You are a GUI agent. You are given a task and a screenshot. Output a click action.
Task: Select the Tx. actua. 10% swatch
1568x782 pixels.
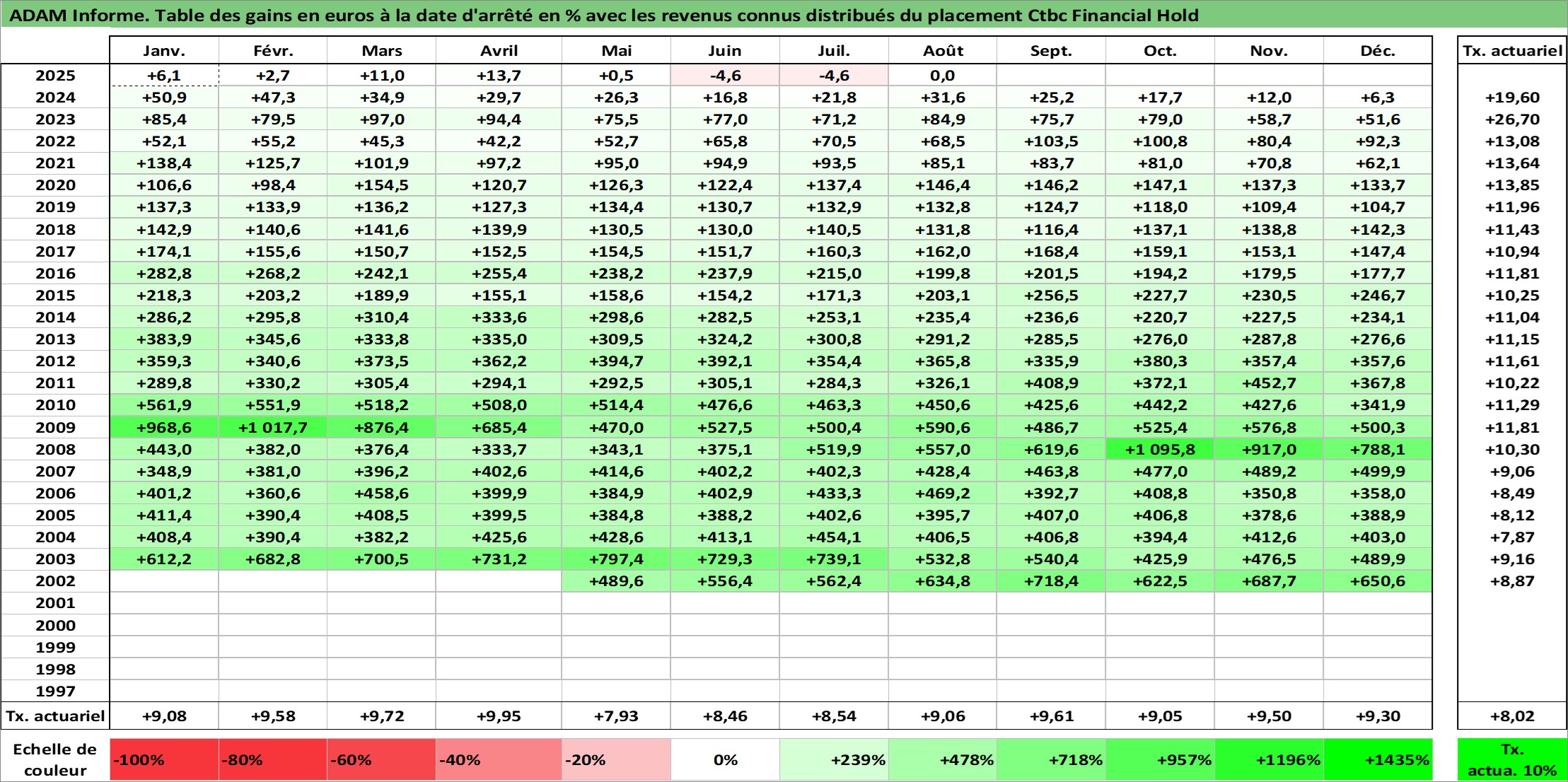(1512, 760)
